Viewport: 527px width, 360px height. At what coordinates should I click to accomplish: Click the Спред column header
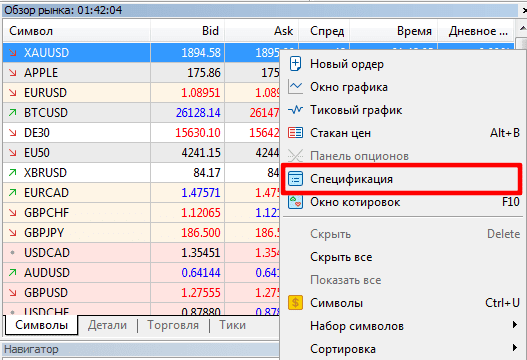tap(324, 31)
